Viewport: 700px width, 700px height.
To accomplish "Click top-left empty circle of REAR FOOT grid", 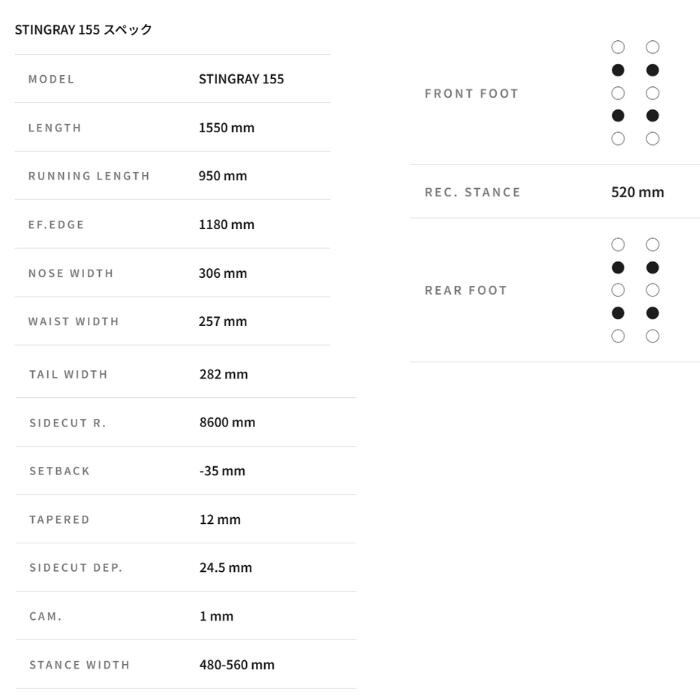I will (x=618, y=244).
